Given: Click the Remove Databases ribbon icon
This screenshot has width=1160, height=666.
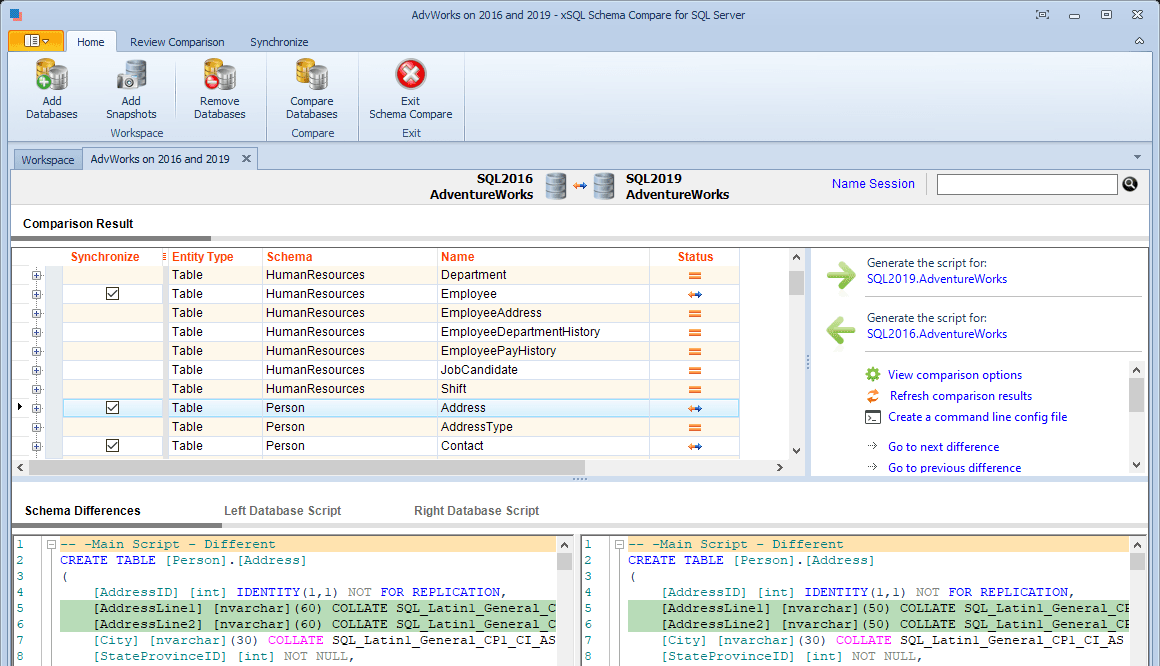Looking at the screenshot, I should coord(220,75).
